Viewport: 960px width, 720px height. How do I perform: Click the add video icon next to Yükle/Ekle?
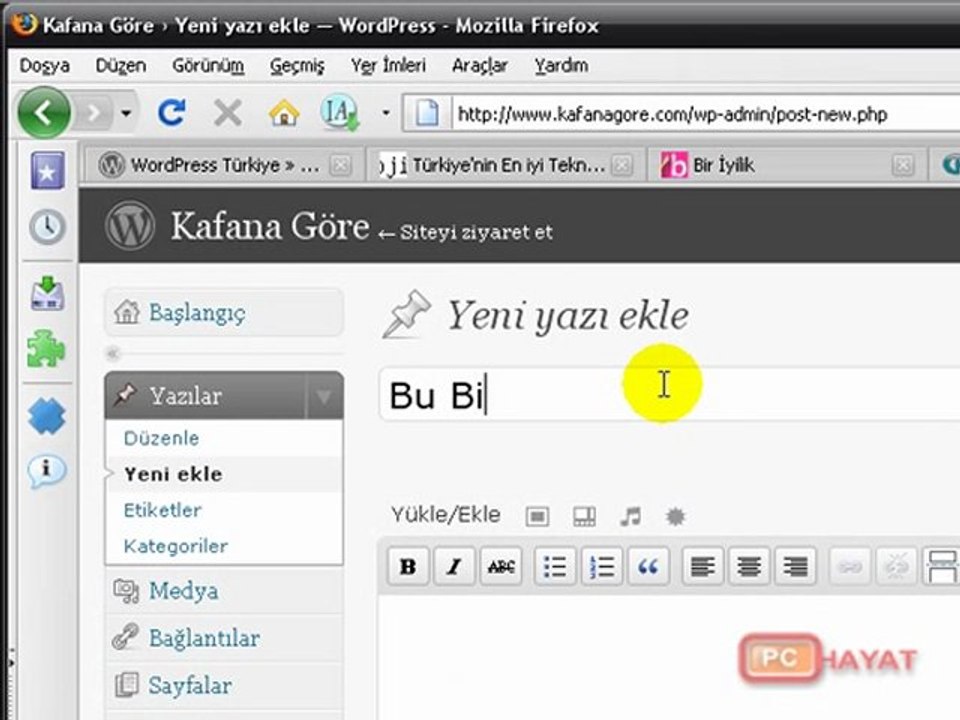point(583,517)
